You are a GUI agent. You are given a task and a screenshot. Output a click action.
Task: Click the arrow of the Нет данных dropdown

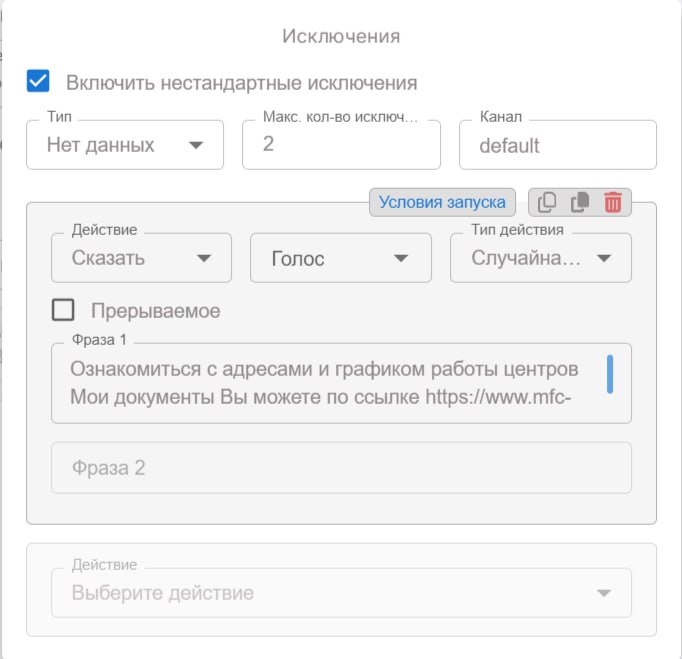196,146
